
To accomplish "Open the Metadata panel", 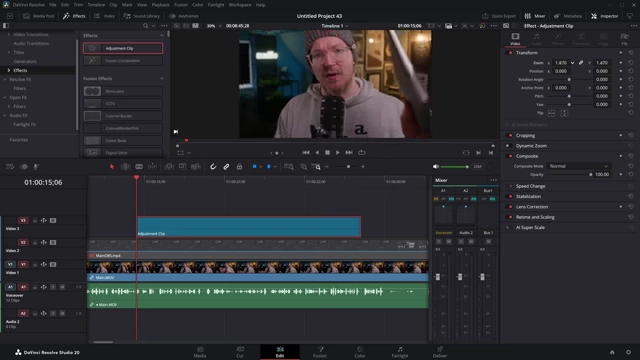I will point(568,16).
